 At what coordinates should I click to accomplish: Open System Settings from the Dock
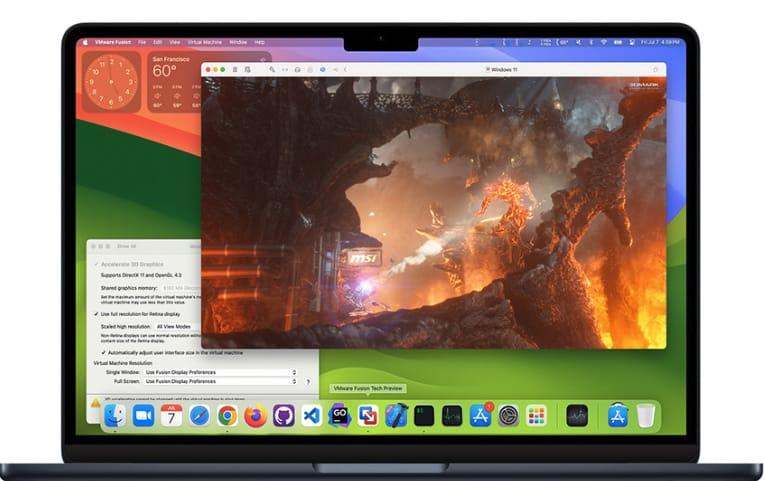coord(508,416)
